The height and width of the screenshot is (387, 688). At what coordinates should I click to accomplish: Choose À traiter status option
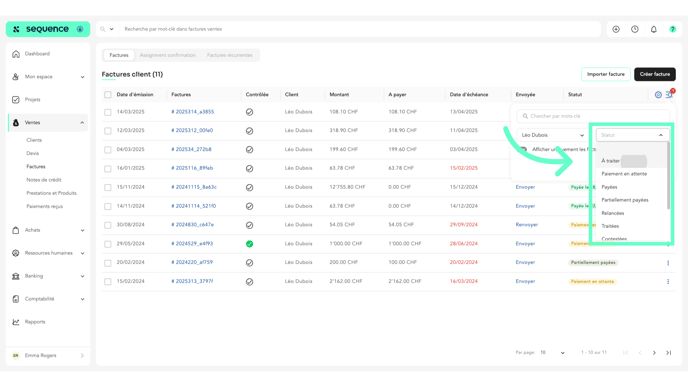pos(610,161)
